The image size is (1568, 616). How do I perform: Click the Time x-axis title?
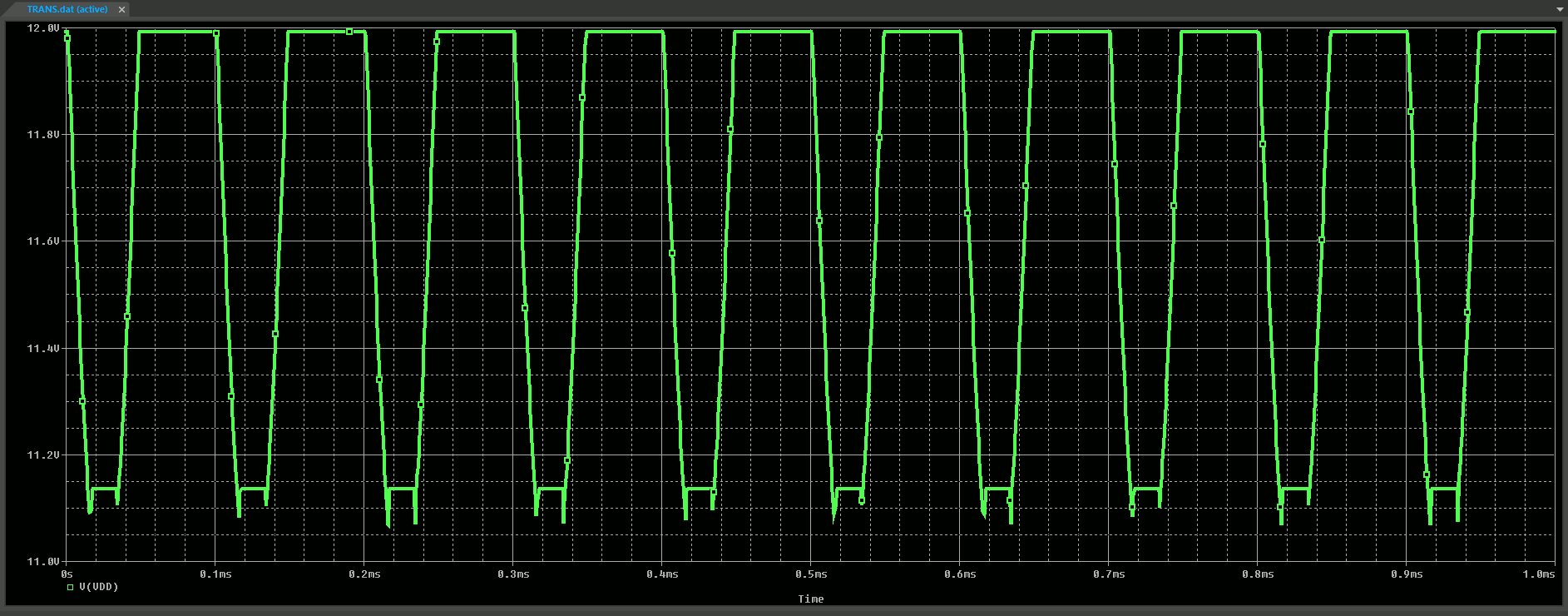click(x=810, y=599)
